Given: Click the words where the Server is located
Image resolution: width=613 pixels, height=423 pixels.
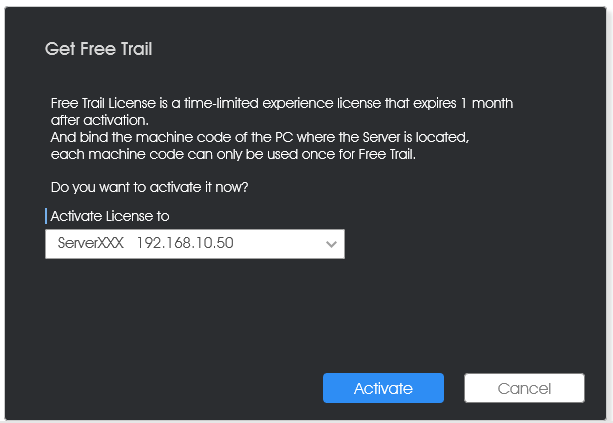Looking at the screenshot, I should pyautogui.click(x=382, y=138).
